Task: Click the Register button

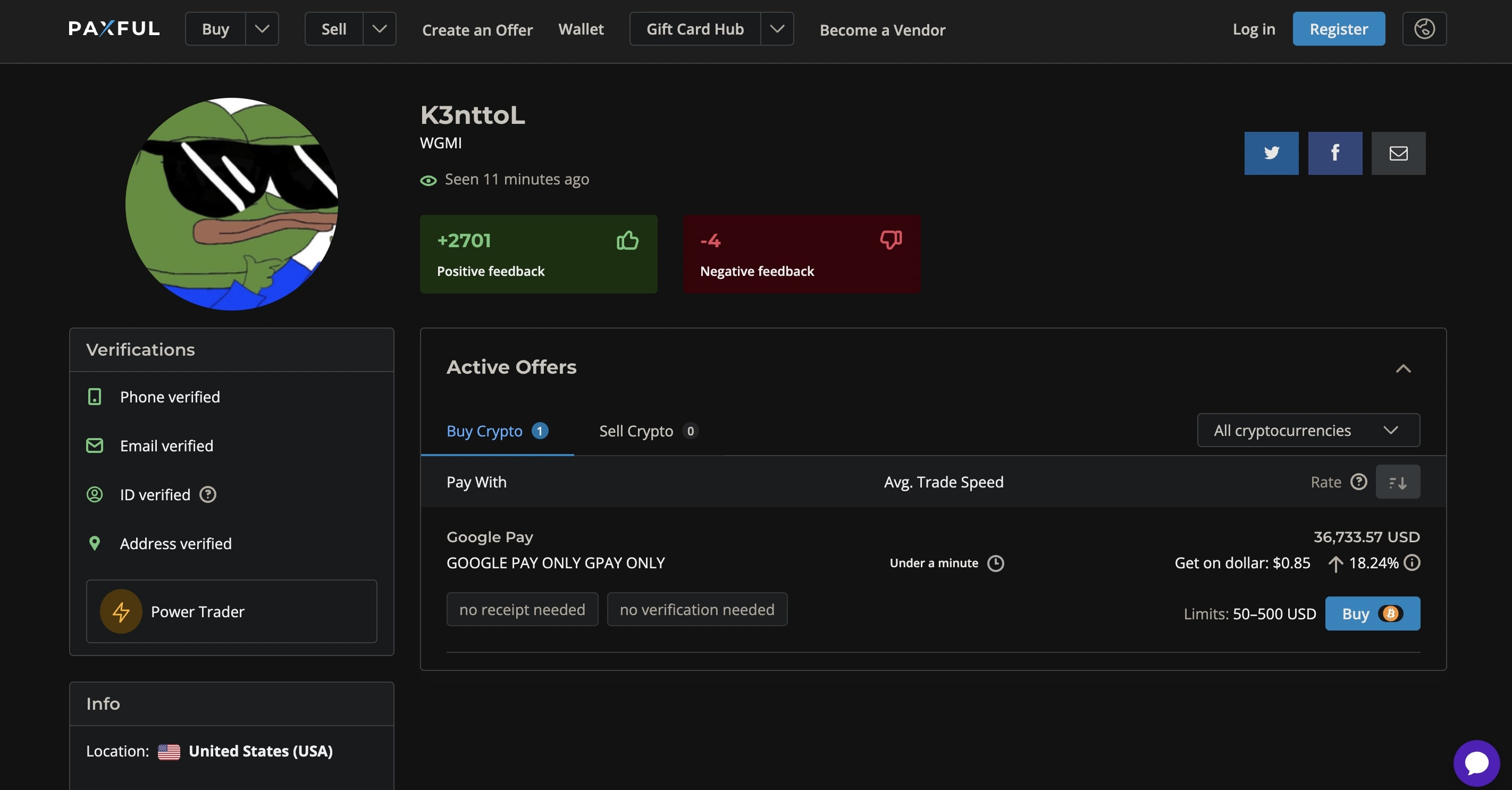Action: click(x=1338, y=29)
